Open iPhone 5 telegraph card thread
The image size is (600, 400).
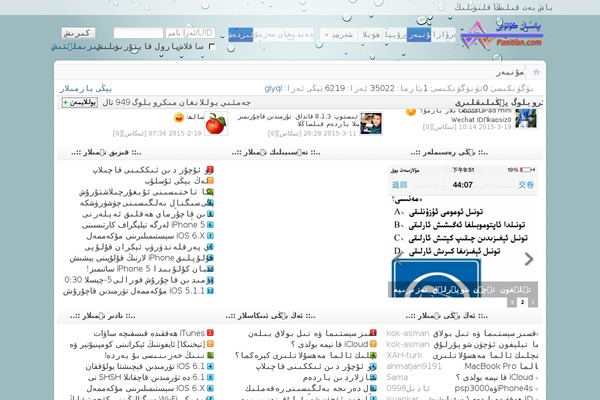tap(143, 225)
